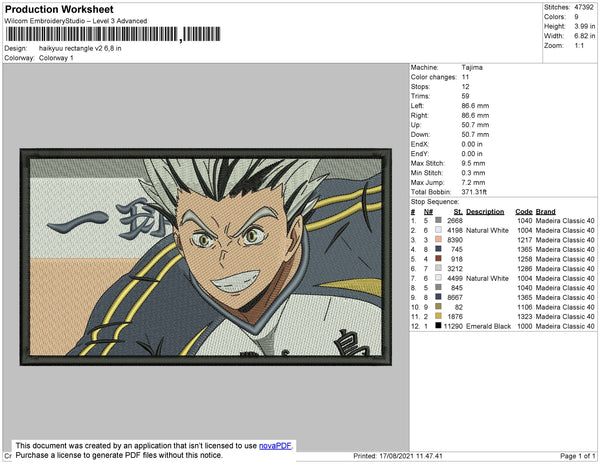Select the Trims value 59
Image resolution: width=600 pixels, height=464 pixels.
(x=465, y=96)
